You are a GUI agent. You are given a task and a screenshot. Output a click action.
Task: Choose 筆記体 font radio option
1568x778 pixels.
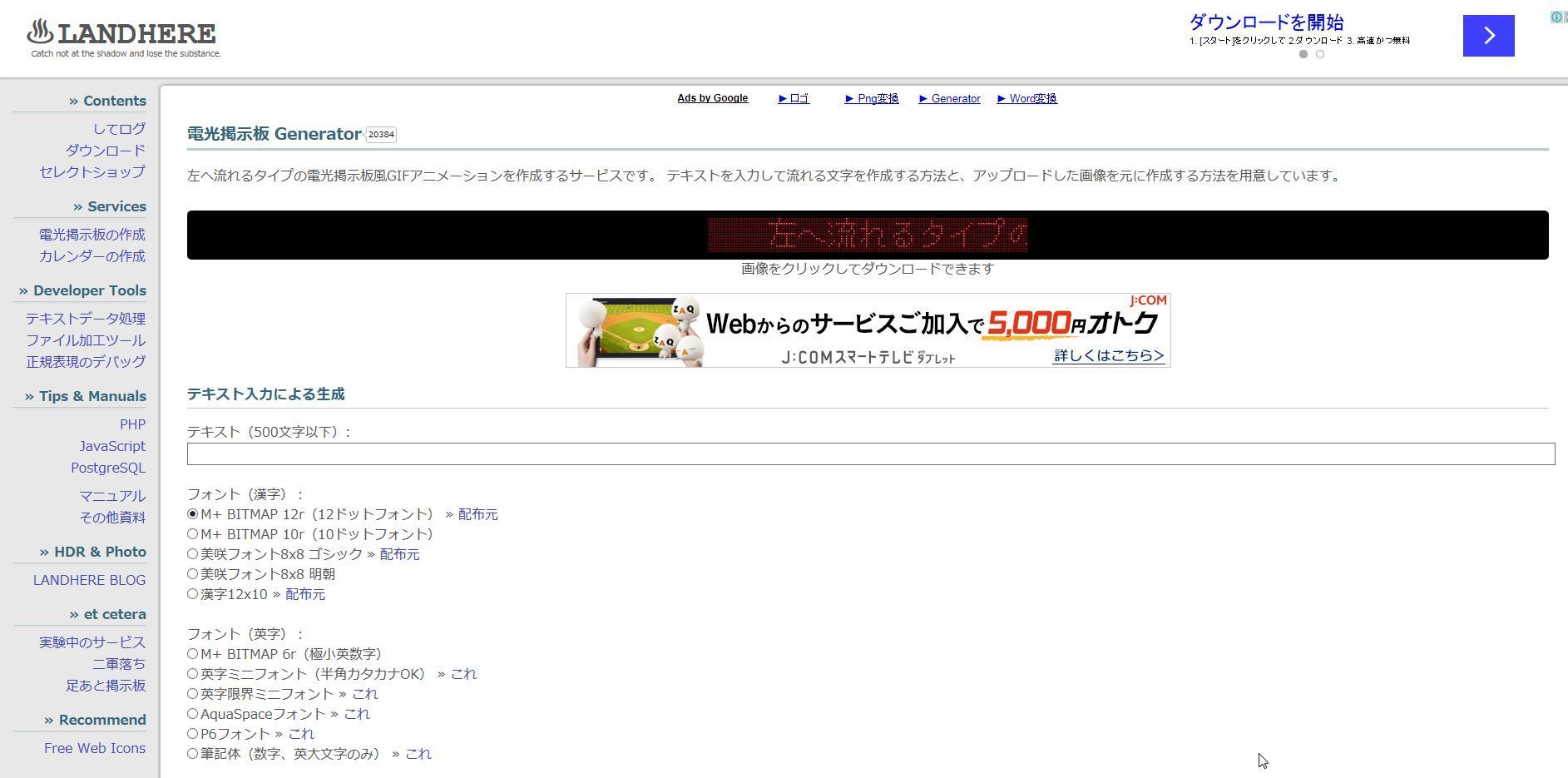click(193, 754)
